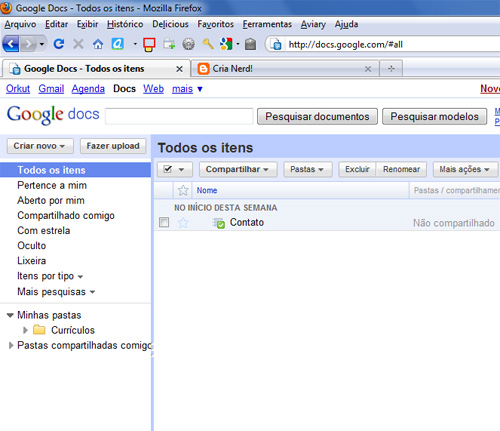
Task: Click the Renomear button
Action: 401,169
